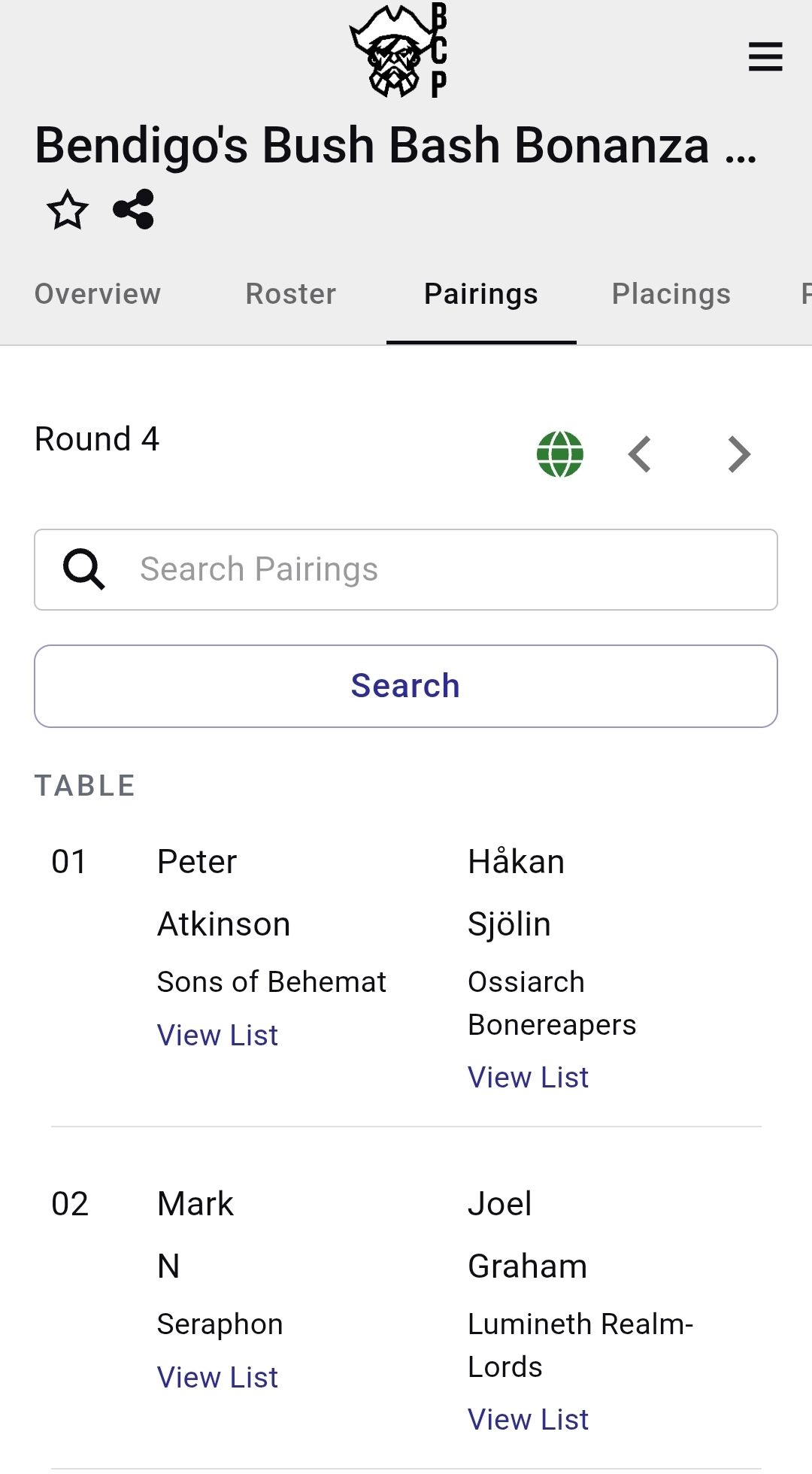Screen dimensions: 812x1474
Task: Go to next round with right chevron
Action: pos(739,454)
